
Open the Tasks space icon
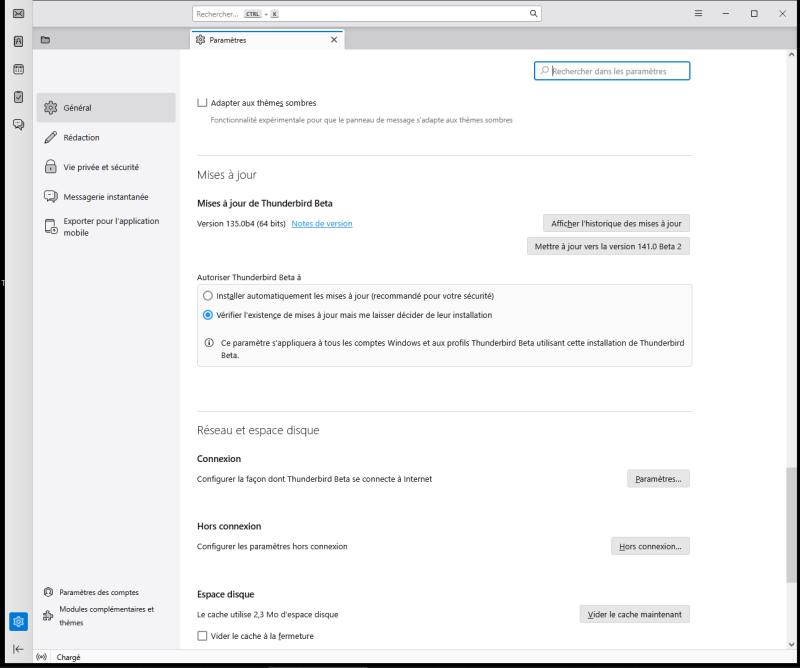tap(18, 97)
